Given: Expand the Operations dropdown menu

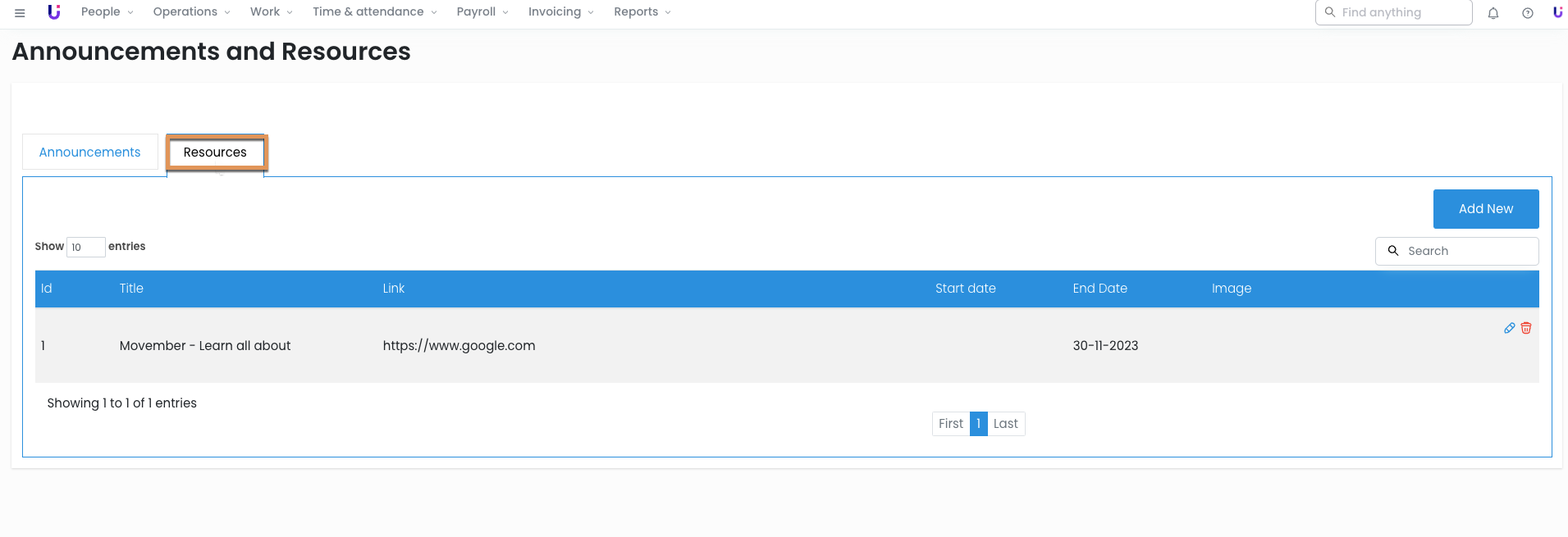Looking at the screenshot, I should tap(191, 12).
